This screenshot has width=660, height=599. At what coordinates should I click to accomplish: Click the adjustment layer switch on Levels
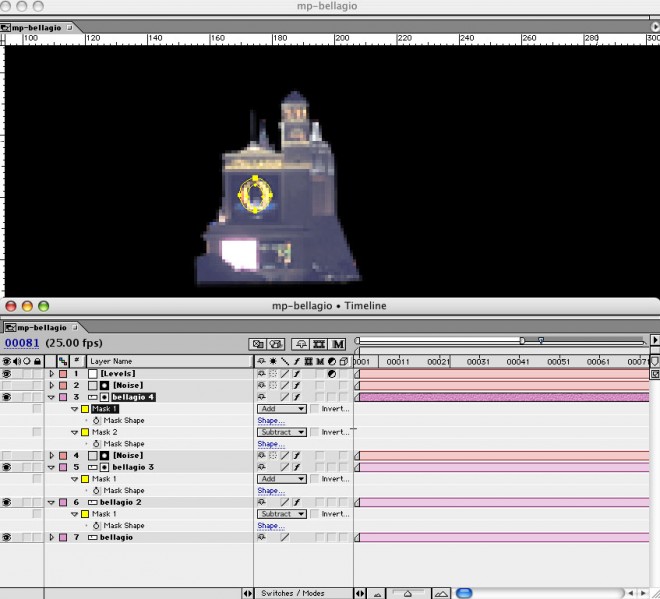pyautogui.click(x=332, y=374)
